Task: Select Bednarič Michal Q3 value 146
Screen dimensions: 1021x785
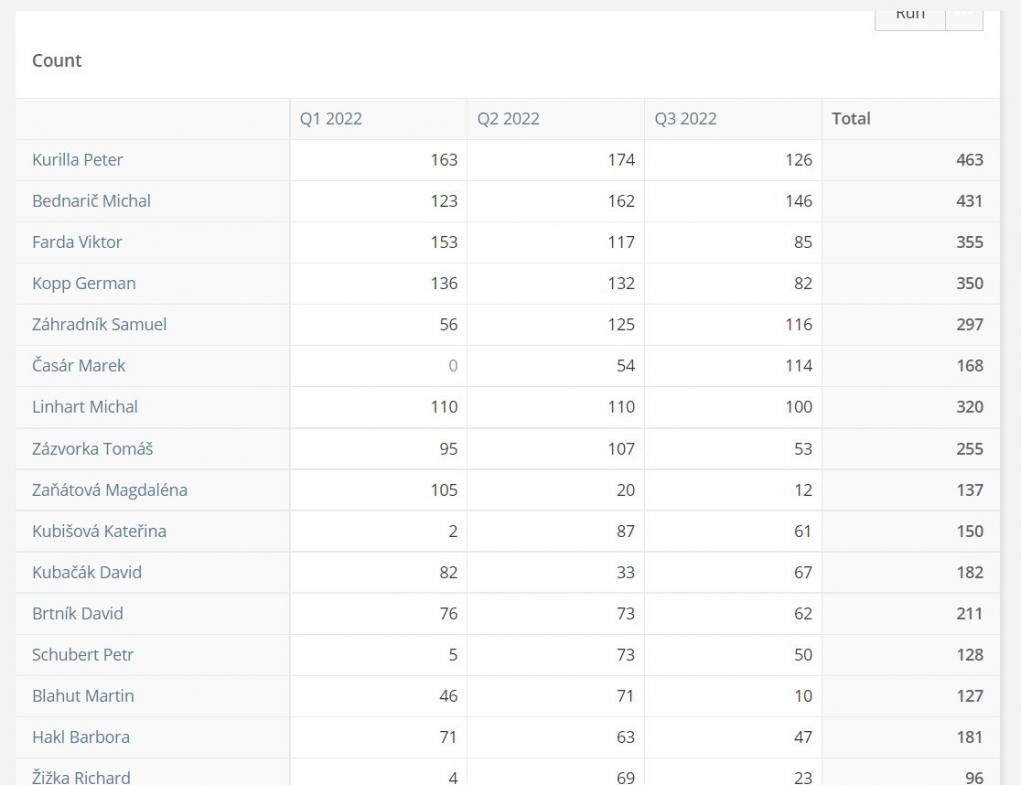Action: point(799,201)
